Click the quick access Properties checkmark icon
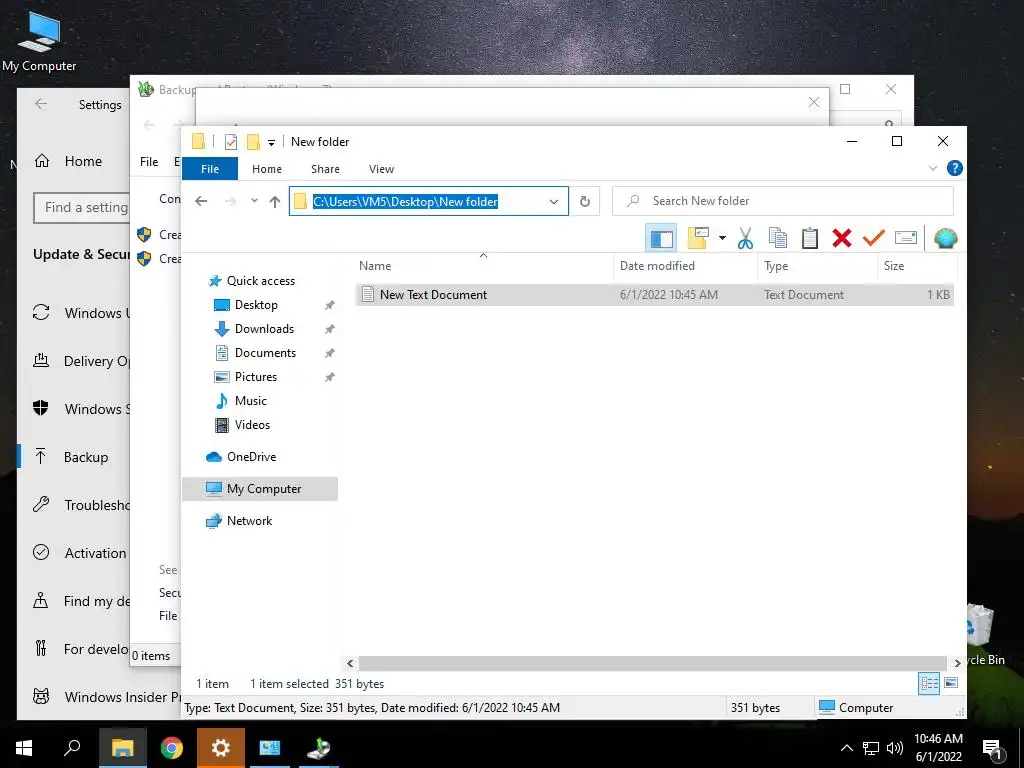This screenshot has width=1024, height=768. [231, 142]
